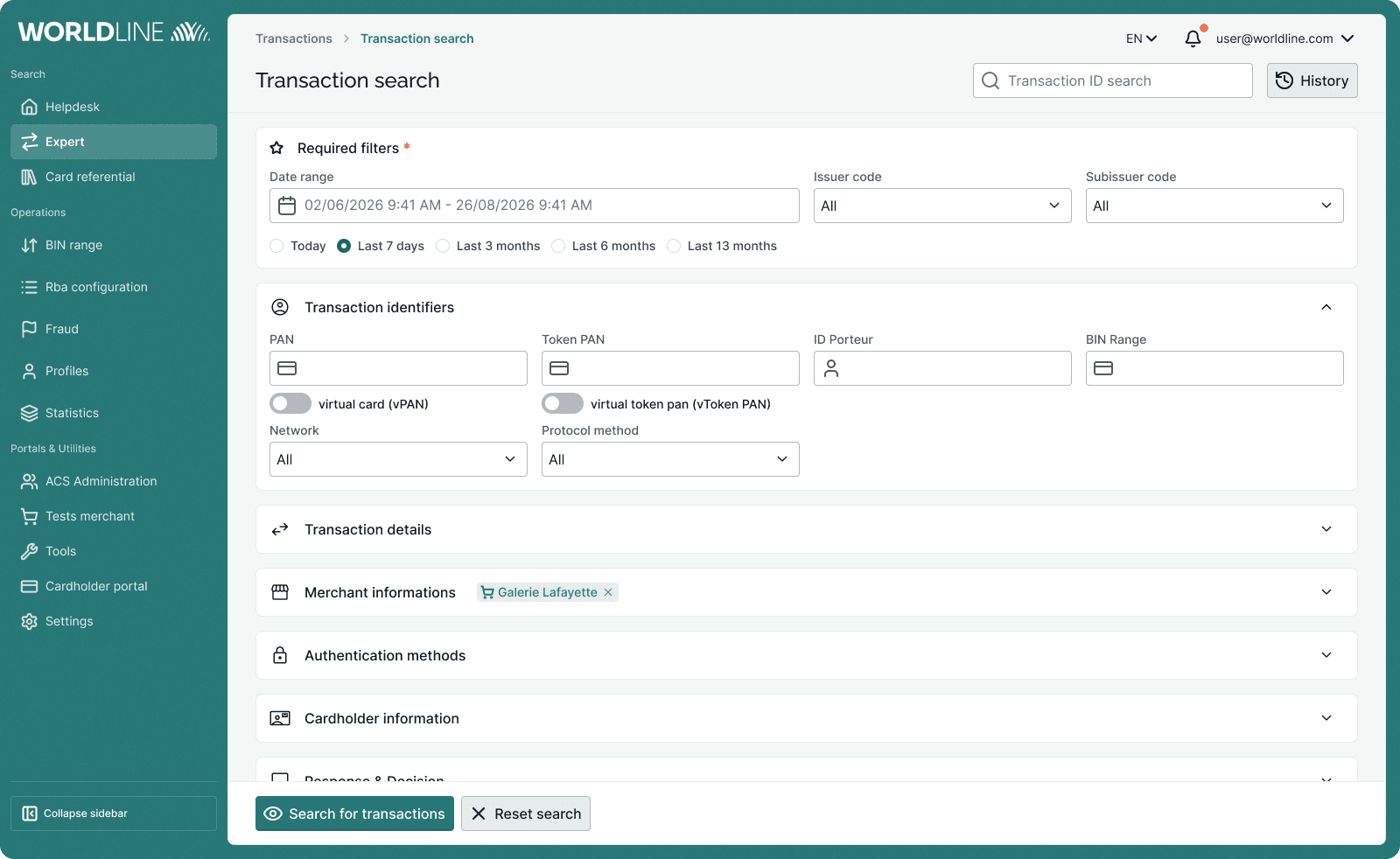The width and height of the screenshot is (1400, 859).
Task: Open search History
Action: [1312, 80]
